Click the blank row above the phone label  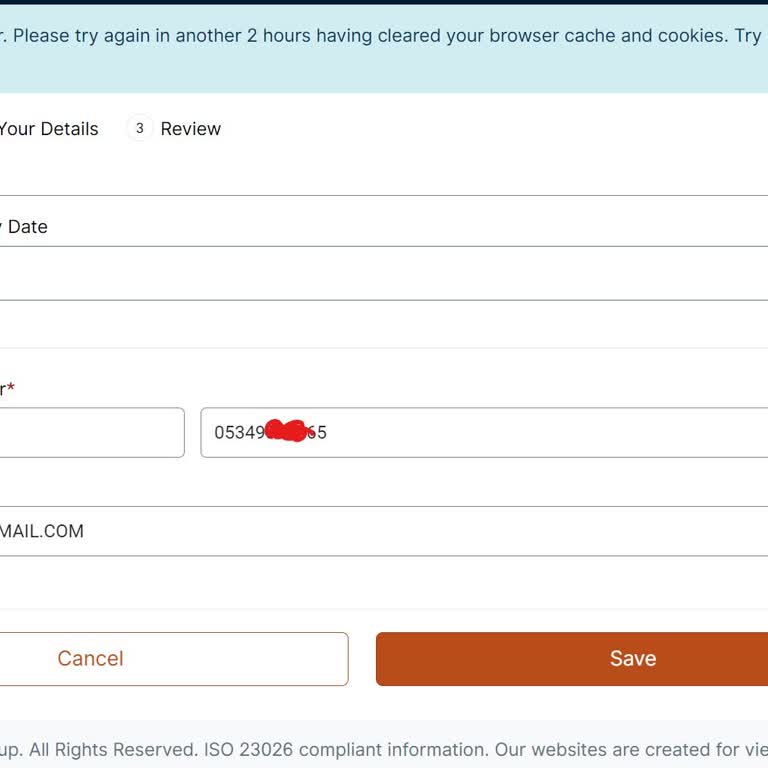click(384, 324)
